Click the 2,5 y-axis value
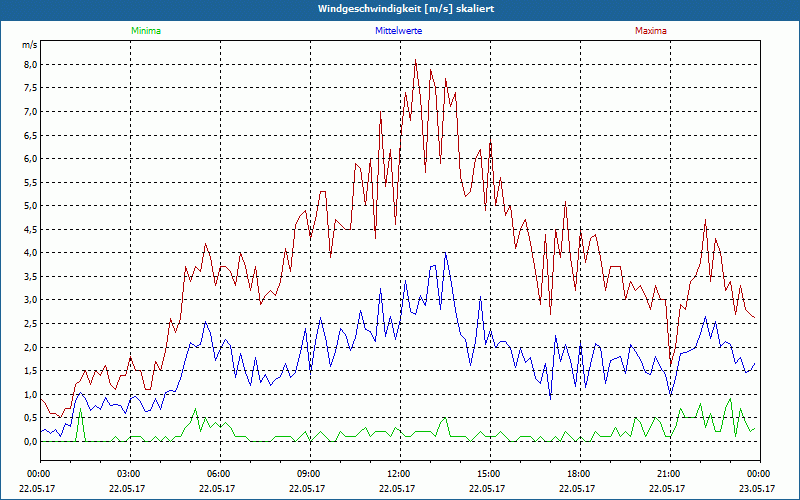The image size is (800, 500). tap(31, 323)
